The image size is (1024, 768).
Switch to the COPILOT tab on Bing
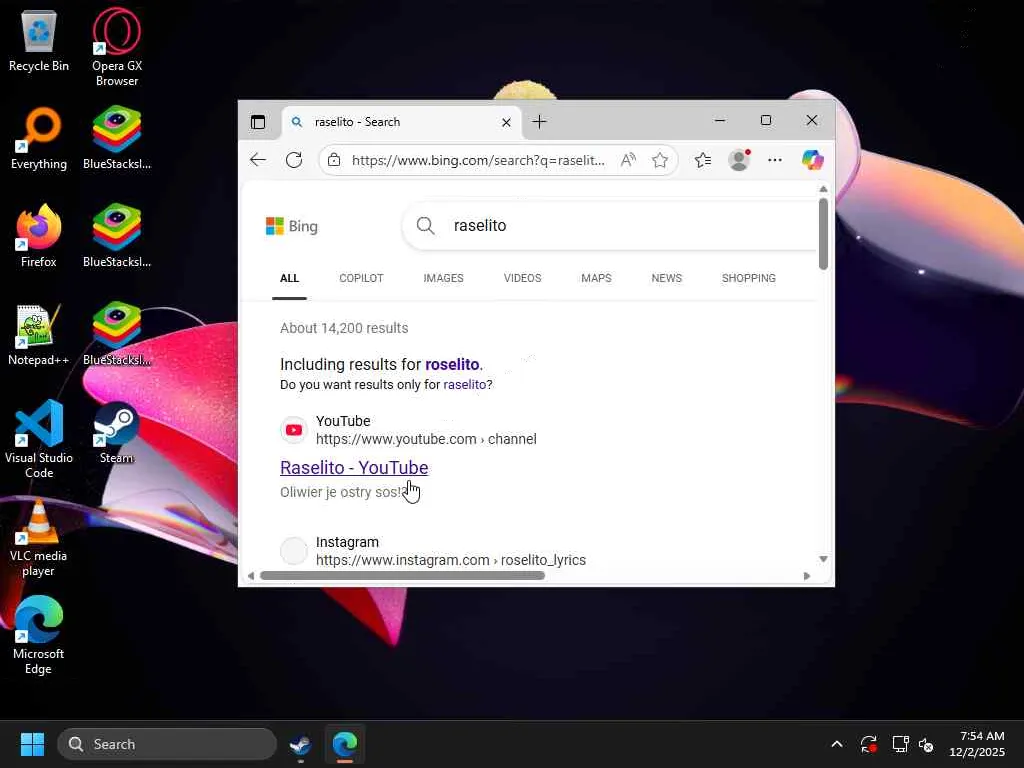point(361,278)
